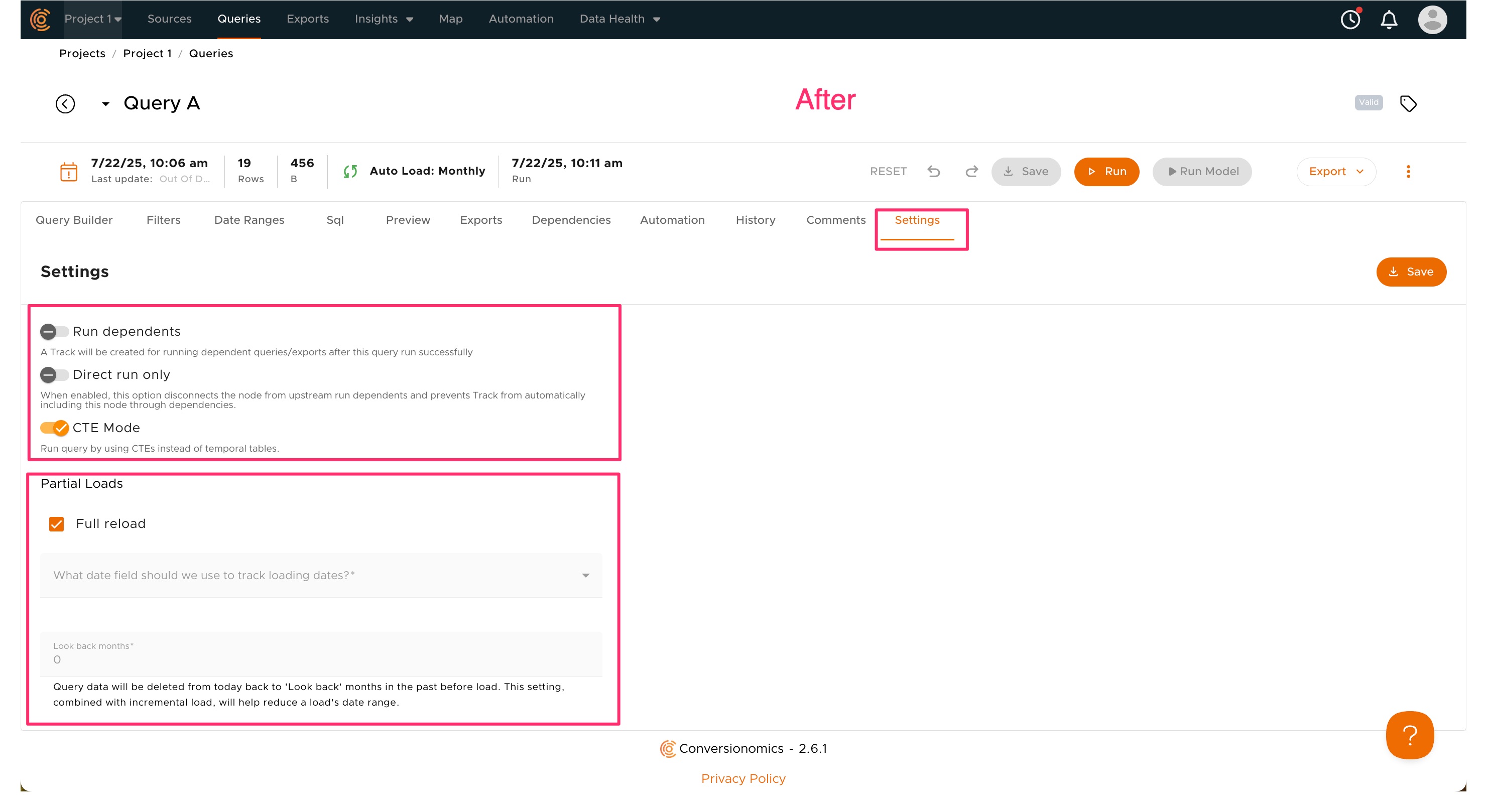1487x812 pixels.
Task: Click the orange Save button in Settings
Action: (x=1411, y=272)
